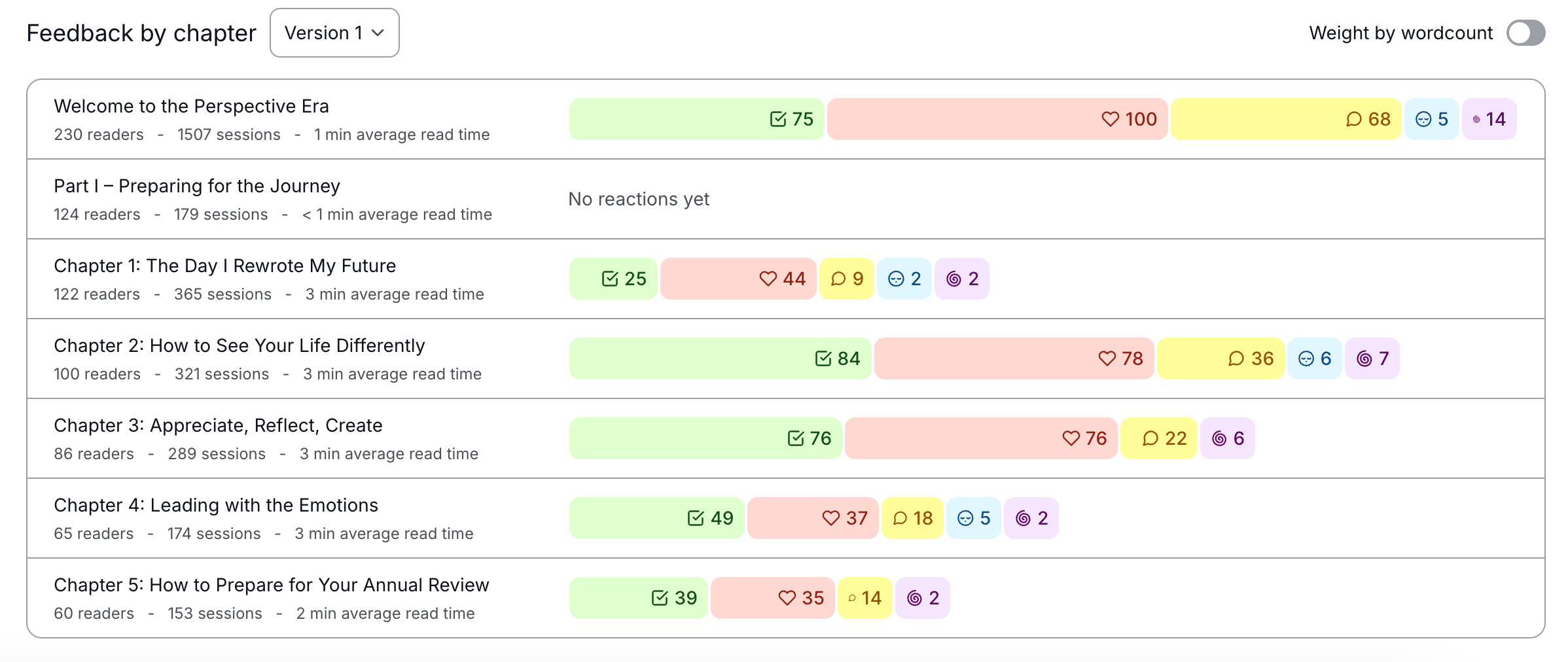Open Chapter 5: How to Prepare for Your Annual Review
Image resolution: width=1568 pixels, height=662 pixels.
(271, 585)
